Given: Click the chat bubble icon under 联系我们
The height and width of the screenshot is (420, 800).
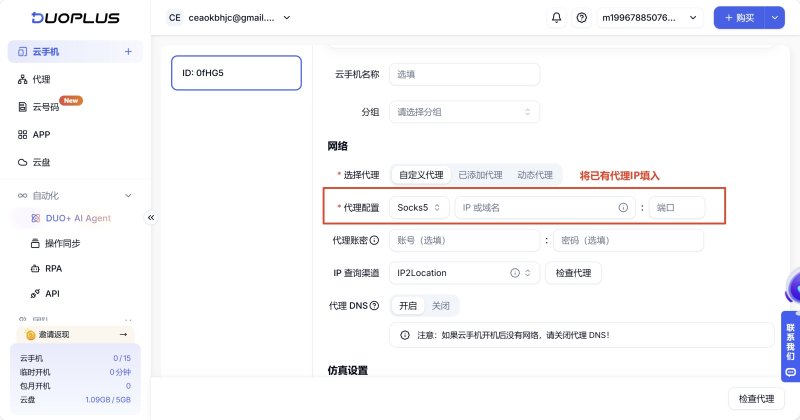Looking at the screenshot, I should [790, 372].
